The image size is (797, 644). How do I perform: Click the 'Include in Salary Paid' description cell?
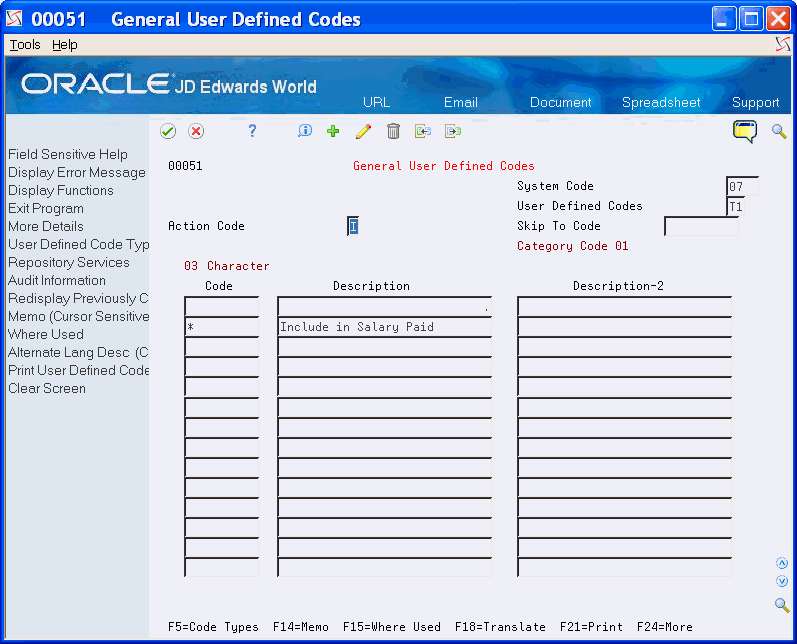384,327
